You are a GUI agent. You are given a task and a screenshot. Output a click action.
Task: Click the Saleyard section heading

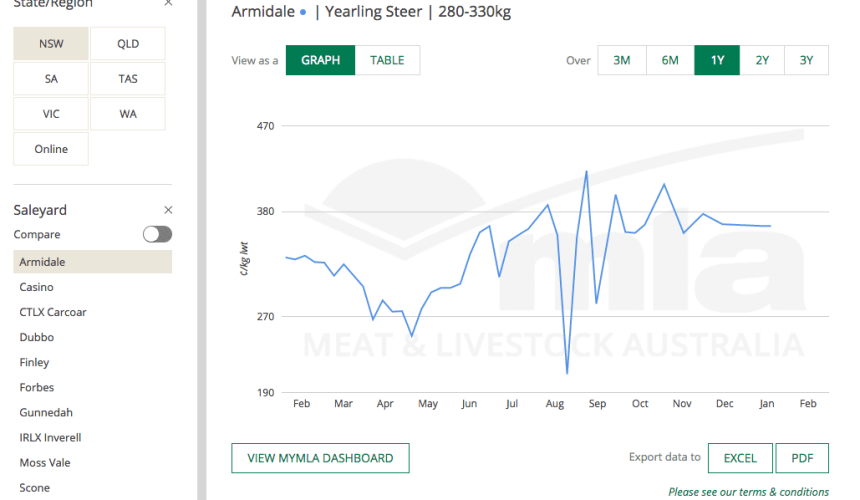[40, 210]
